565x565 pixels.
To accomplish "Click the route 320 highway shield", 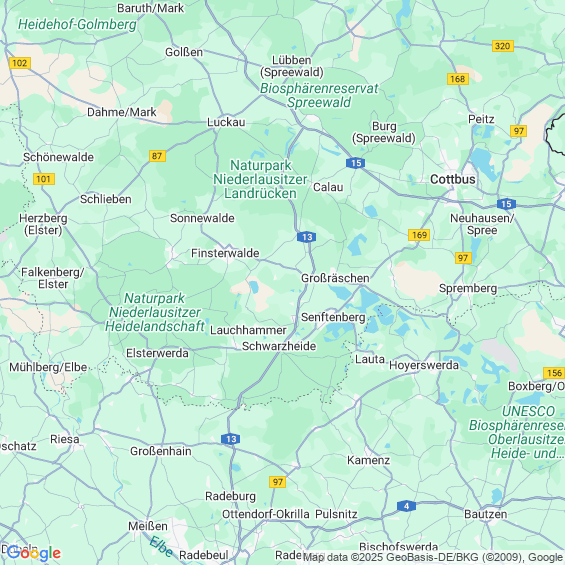I will [x=502, y=46].
